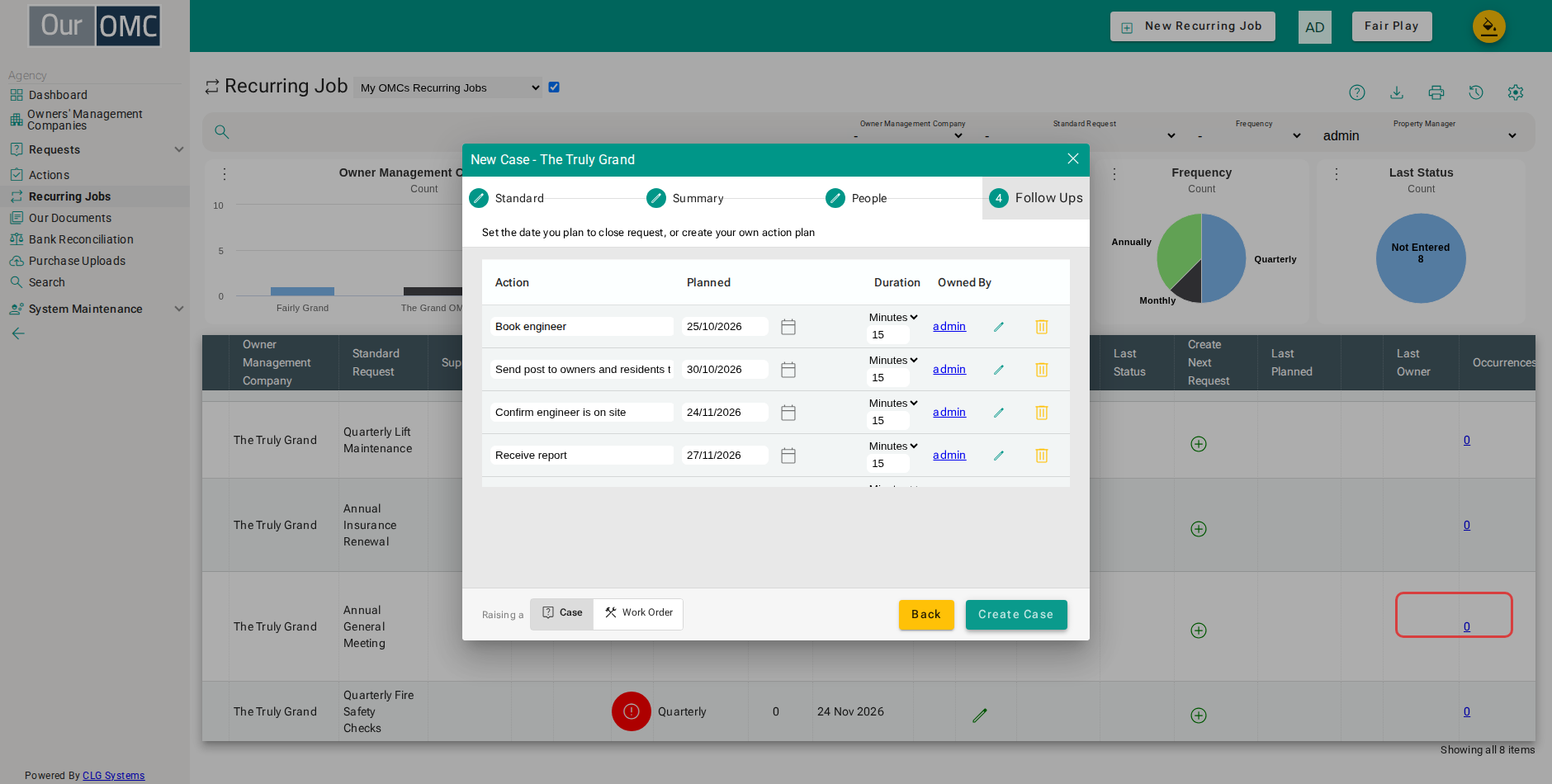Image resolution: width=1552 pixels, height=784 pixels.
Task: Edit owner pencil for Receive report row
Action: 999,456
